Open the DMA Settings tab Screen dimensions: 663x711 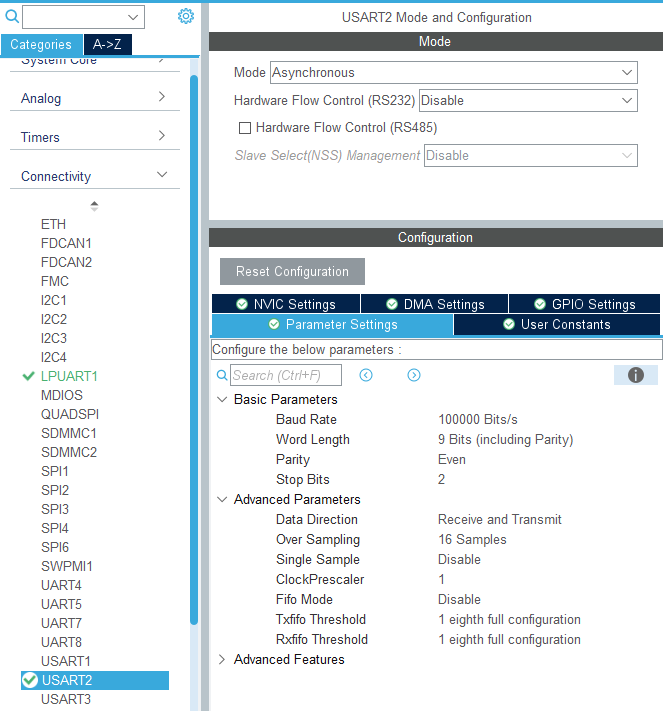tap(434, 304)
